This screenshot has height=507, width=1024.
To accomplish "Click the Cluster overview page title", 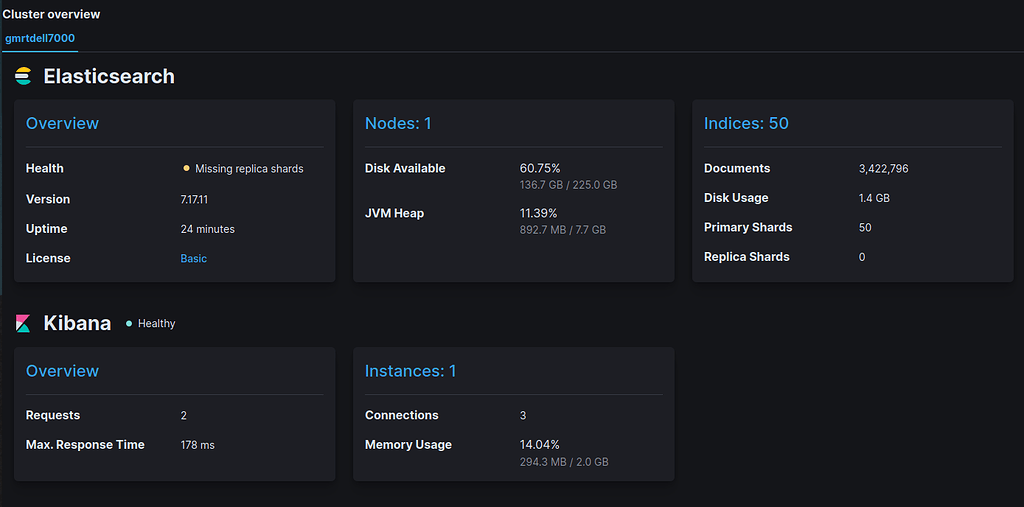I will point(51,14).
